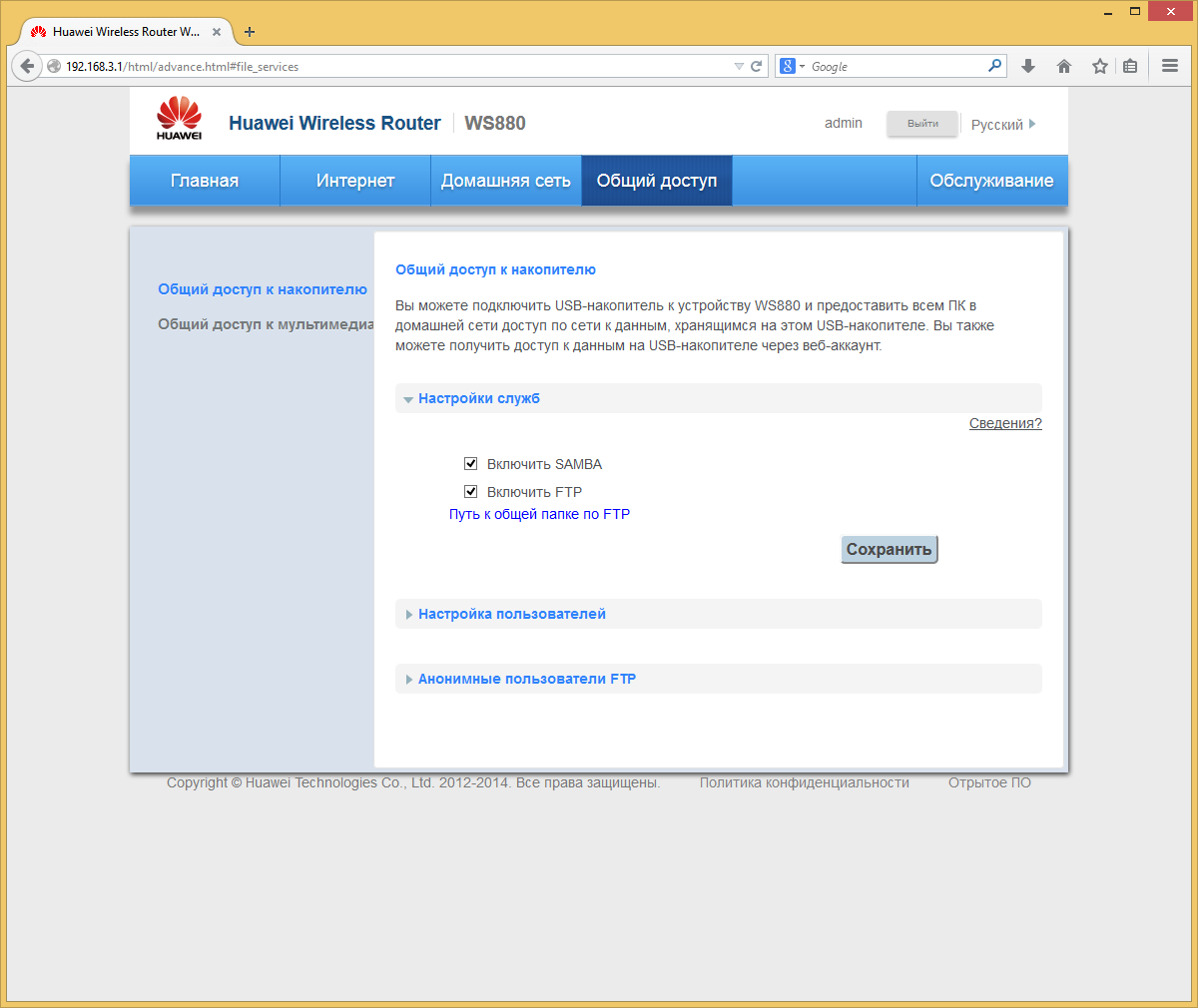This screenshot has width=1198, height=1008.
Task: Open the Обслуживание menu tab
Action: pos(992,181)
